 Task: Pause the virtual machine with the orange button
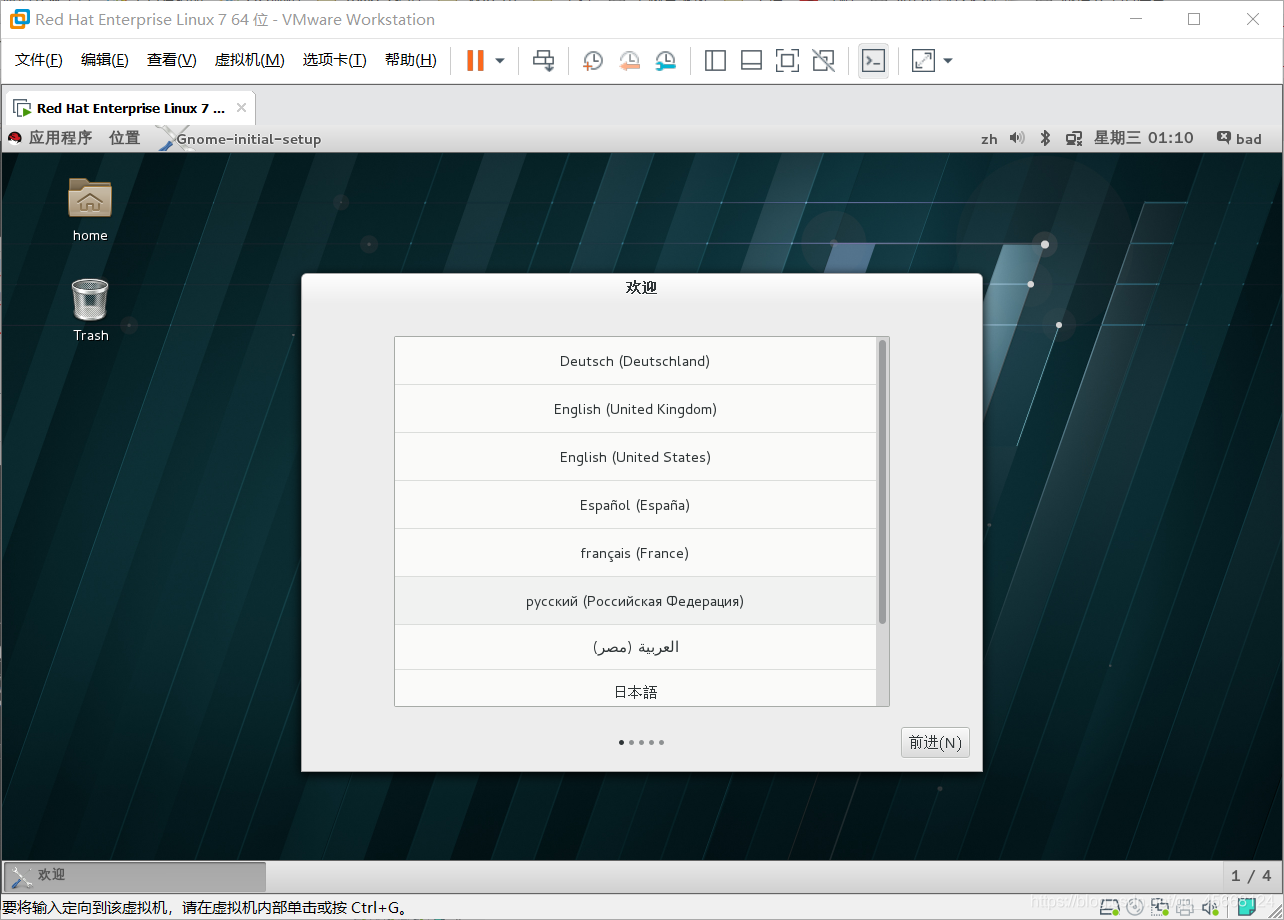pos(475,61)
